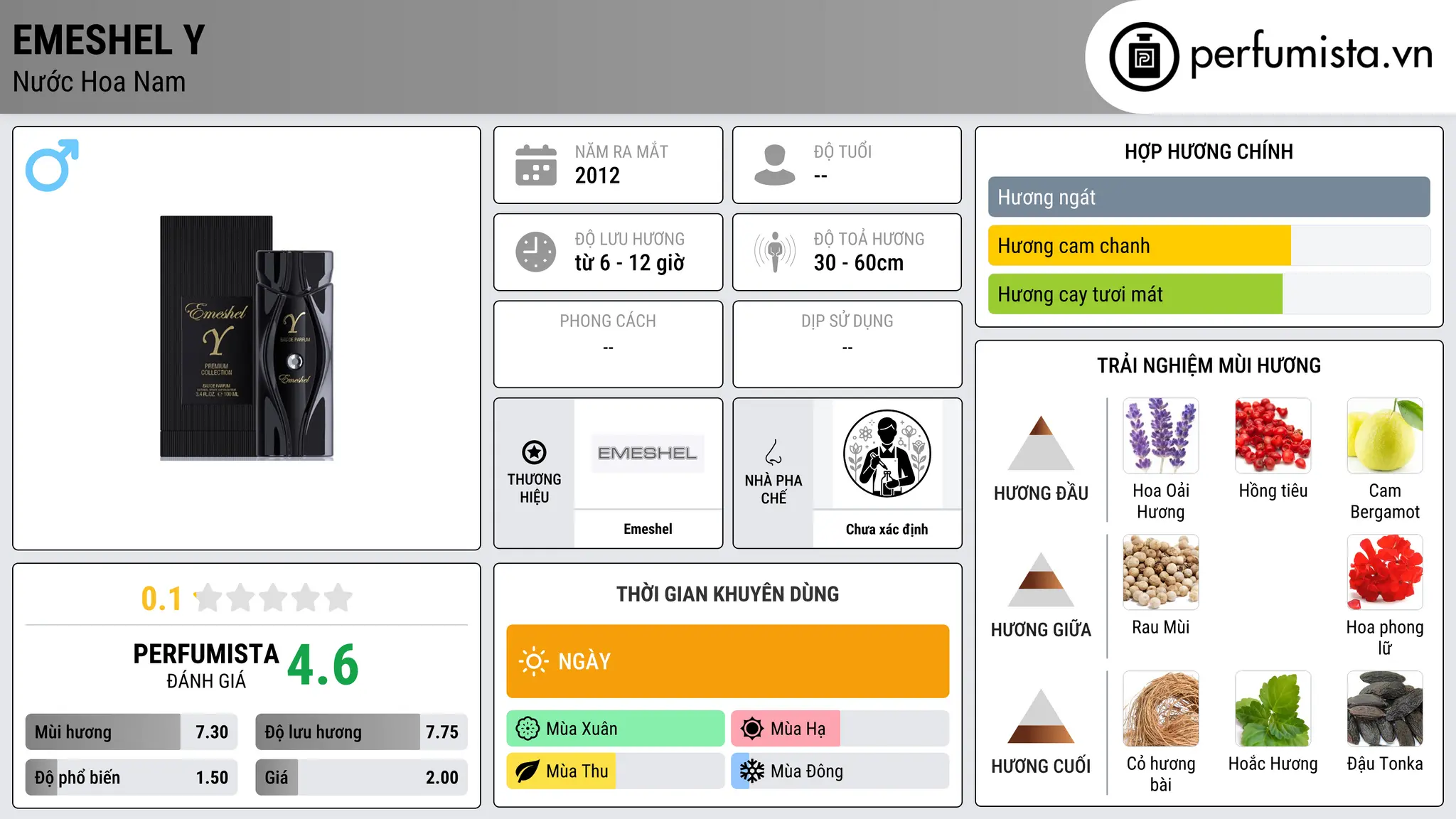The height and width of the screenshot is (819, 1456).
Task: Select the Đậu Tonka bean image
Action: coord(1385,709)
